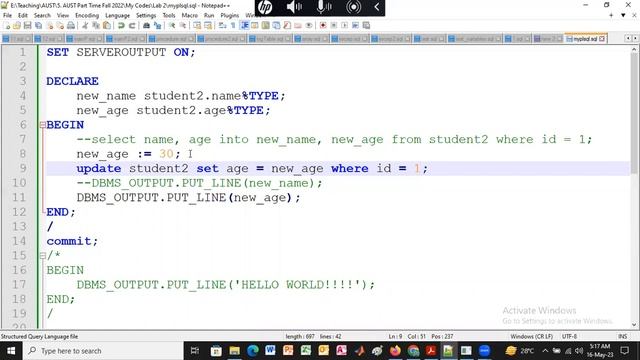Open the Edit menu
This screenshot has height=360, width=640.
[23, 16]
